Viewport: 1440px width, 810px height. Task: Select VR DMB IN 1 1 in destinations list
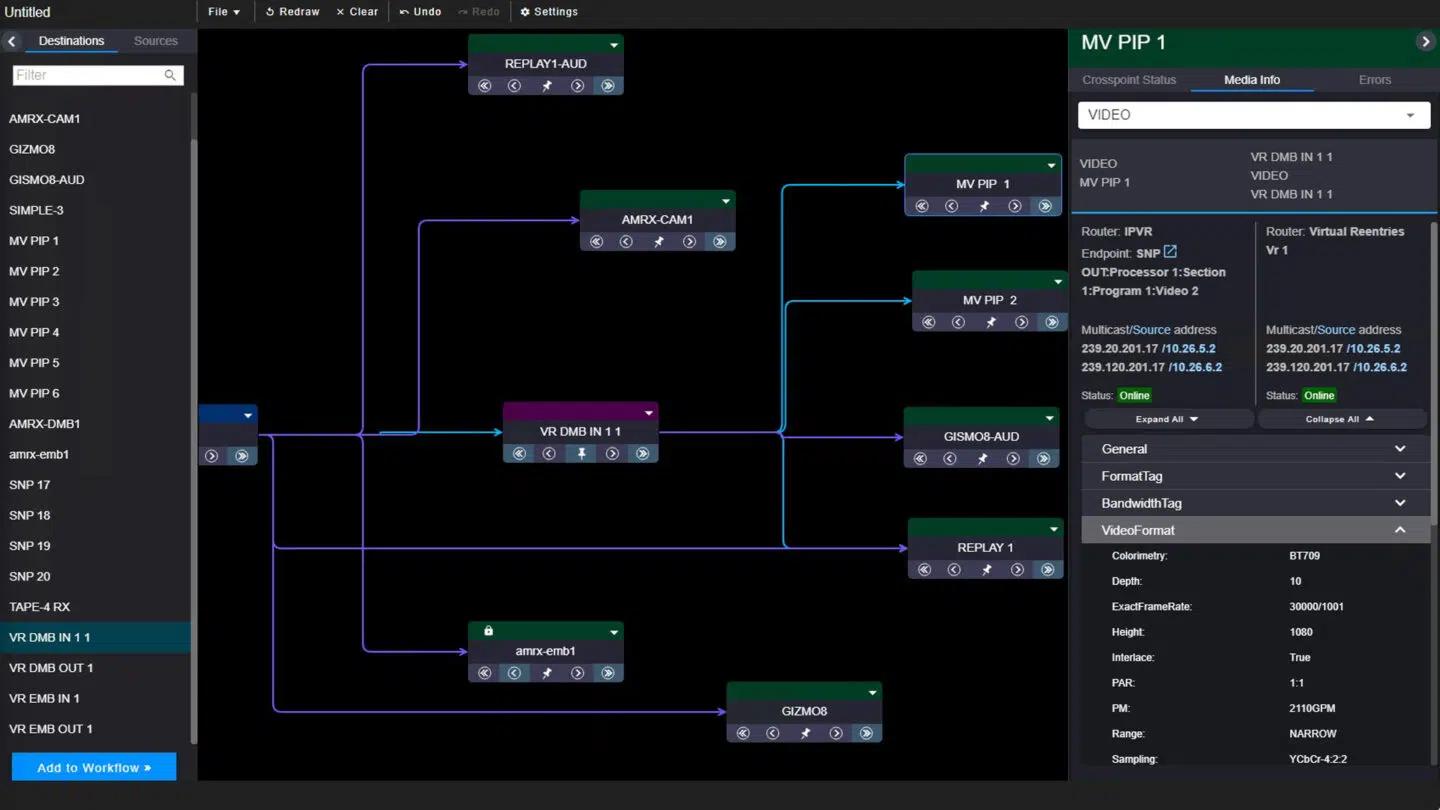[x=95, y=637]
